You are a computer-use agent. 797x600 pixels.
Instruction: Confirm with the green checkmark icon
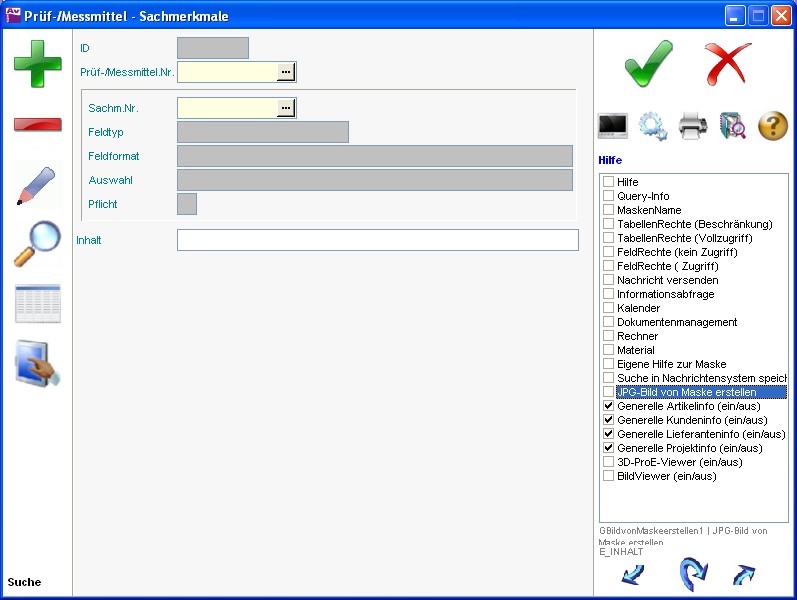(x=648, y=64)
